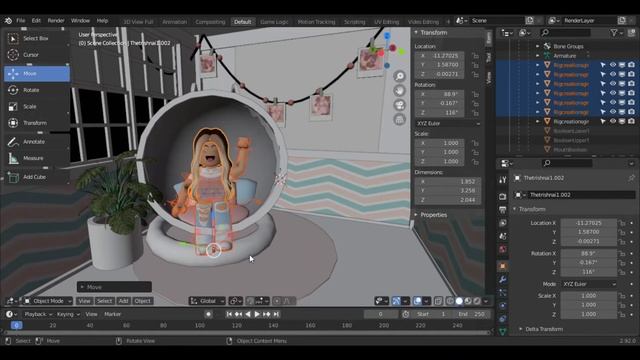Toggle snapping magnet icon
The height and width of the screenshot is (360, 640).
click(250, 301)
